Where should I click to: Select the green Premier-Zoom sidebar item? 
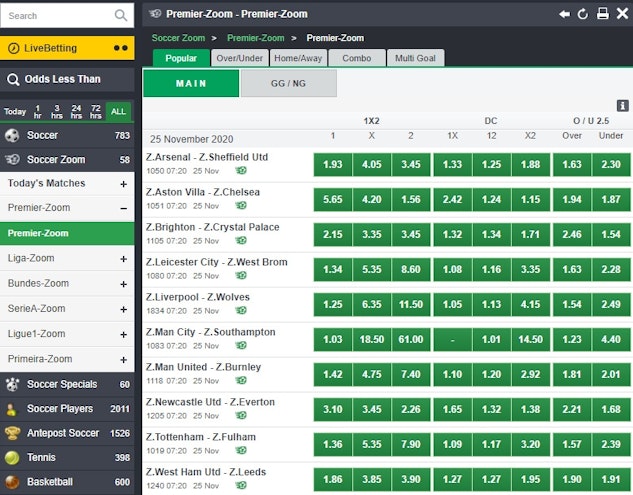(67, 233)
